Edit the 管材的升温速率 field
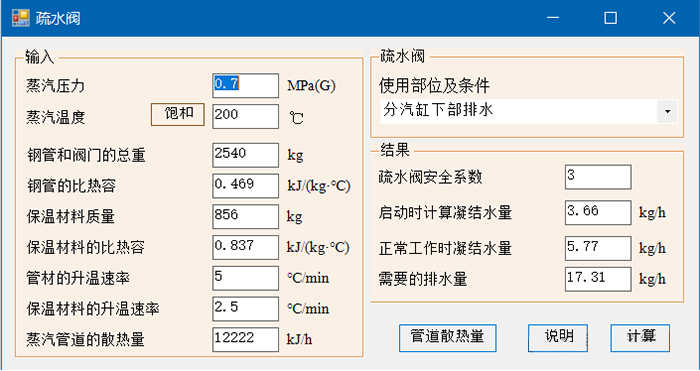700x371 pixels. click(246, 278)
